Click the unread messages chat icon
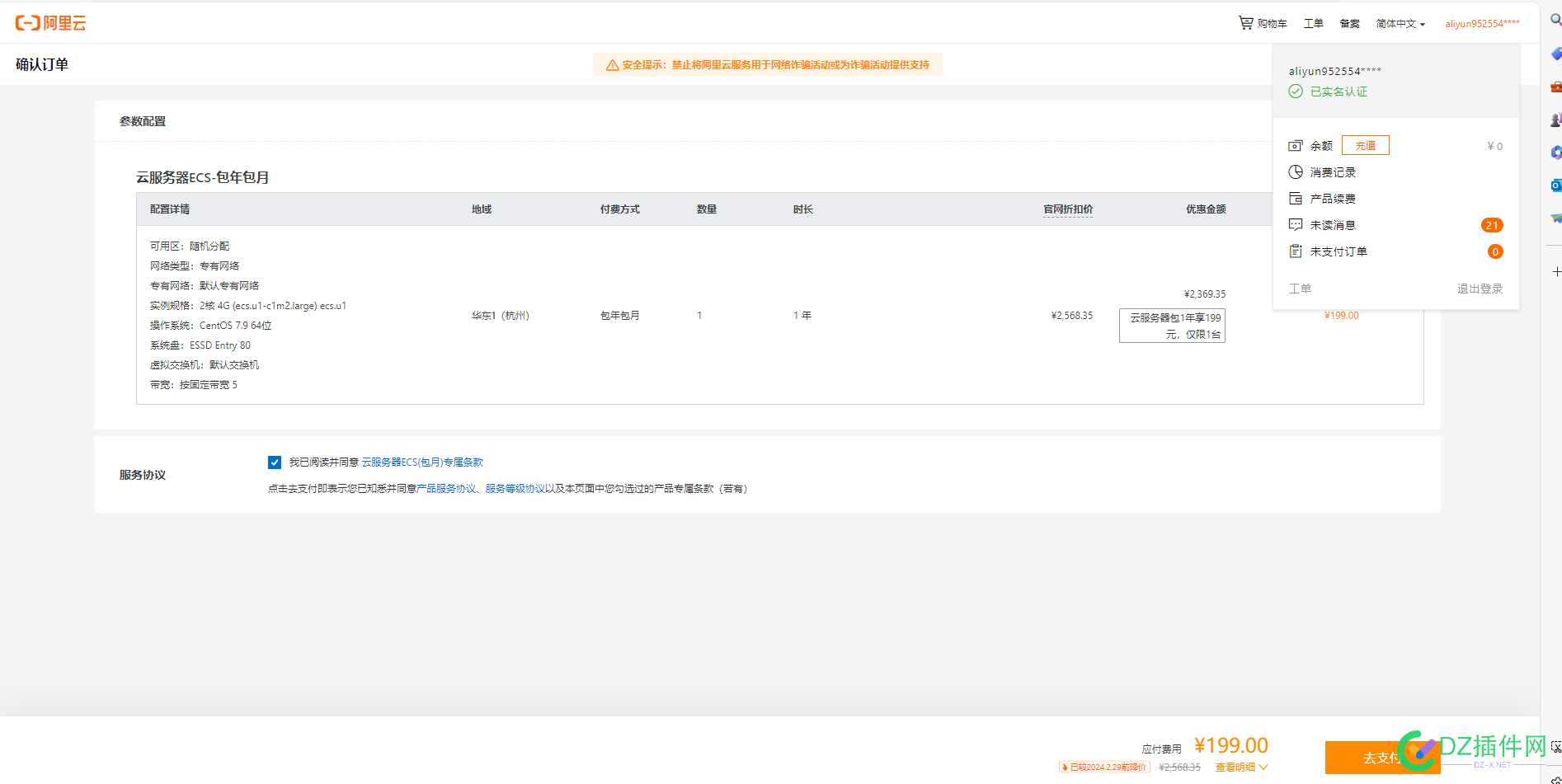The image size is (1562, 784). click(1296, 225)
